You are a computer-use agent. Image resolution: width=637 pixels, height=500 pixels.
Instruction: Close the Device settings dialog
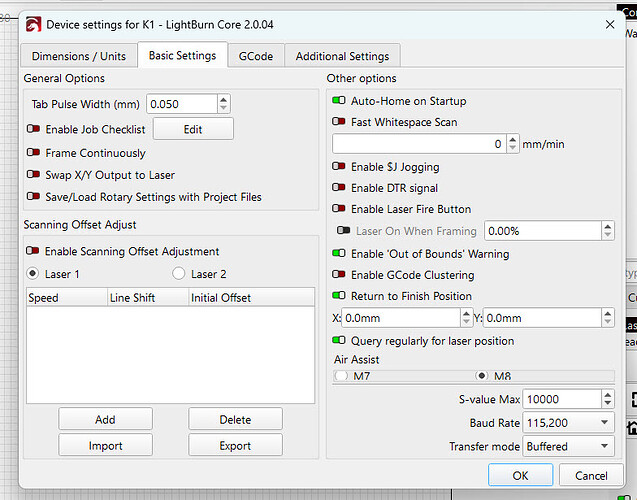[x=609, y=23]
